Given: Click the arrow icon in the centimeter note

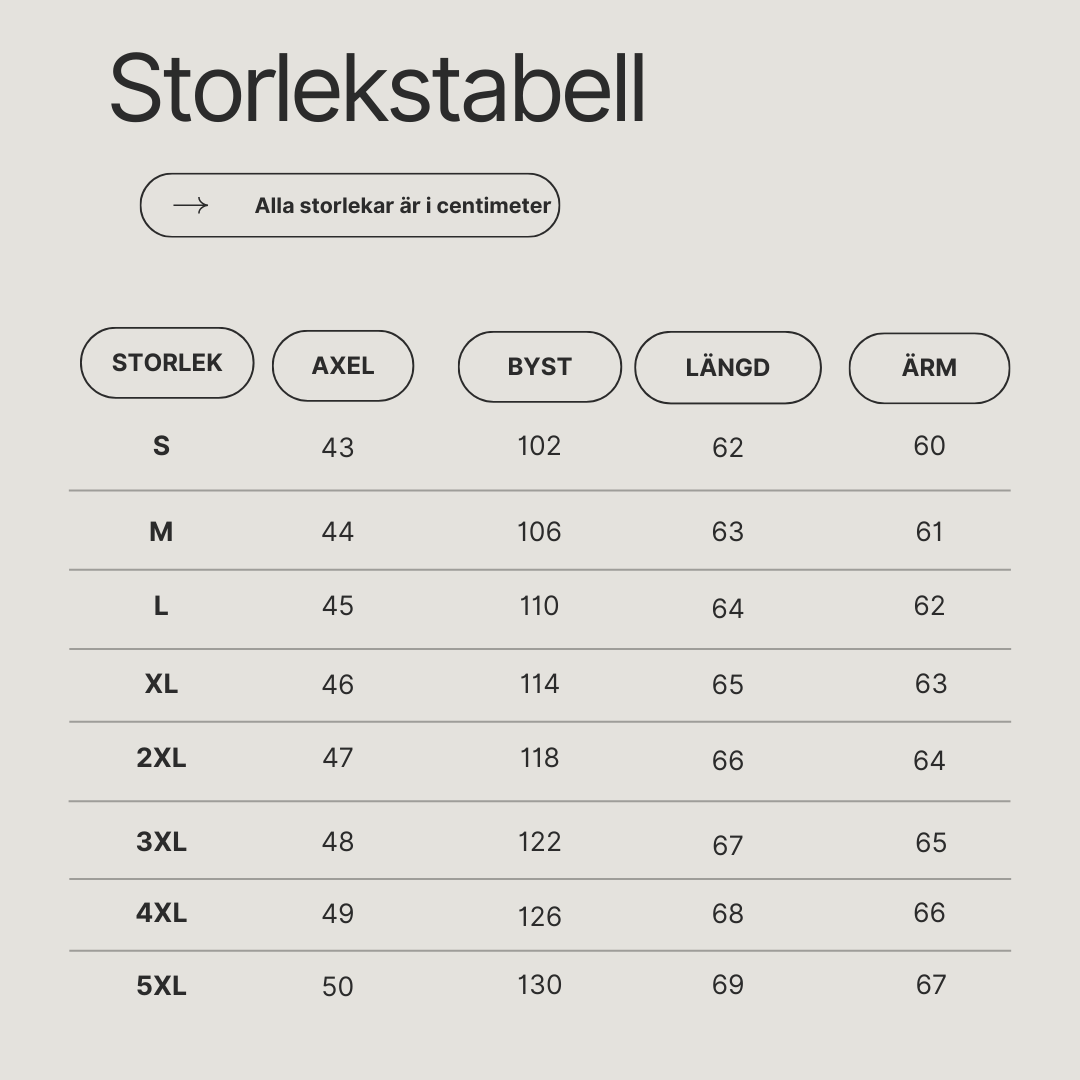Looking at the screenshot, I should point(191,205).
